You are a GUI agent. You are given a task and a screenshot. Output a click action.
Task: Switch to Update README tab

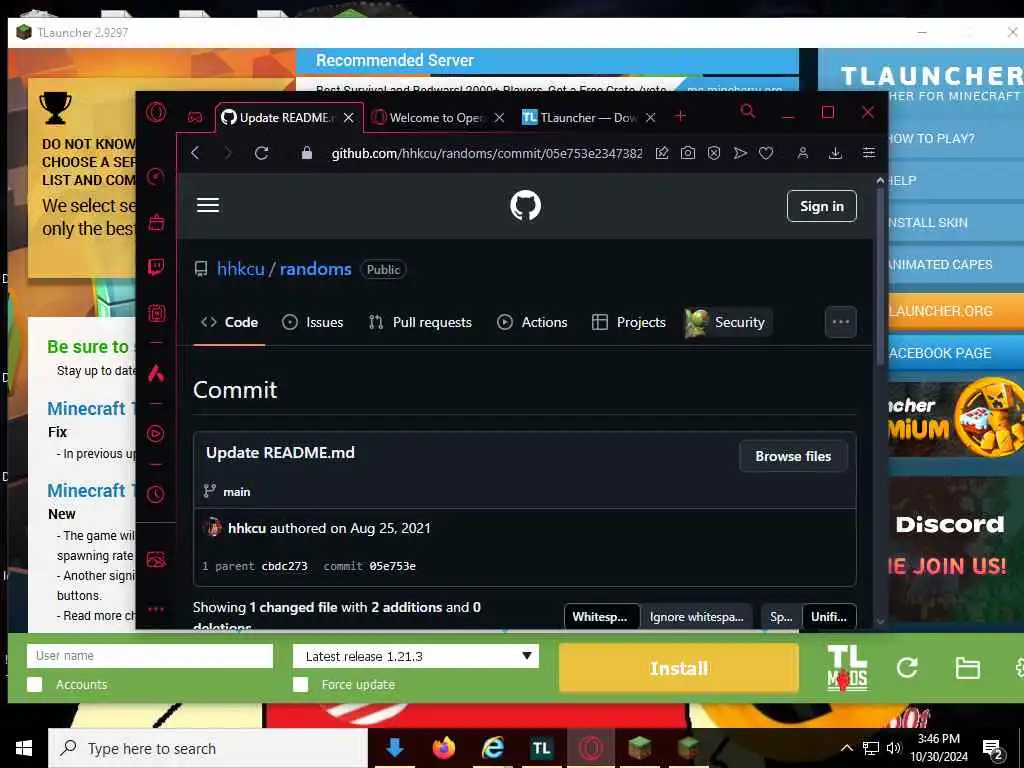290,118
